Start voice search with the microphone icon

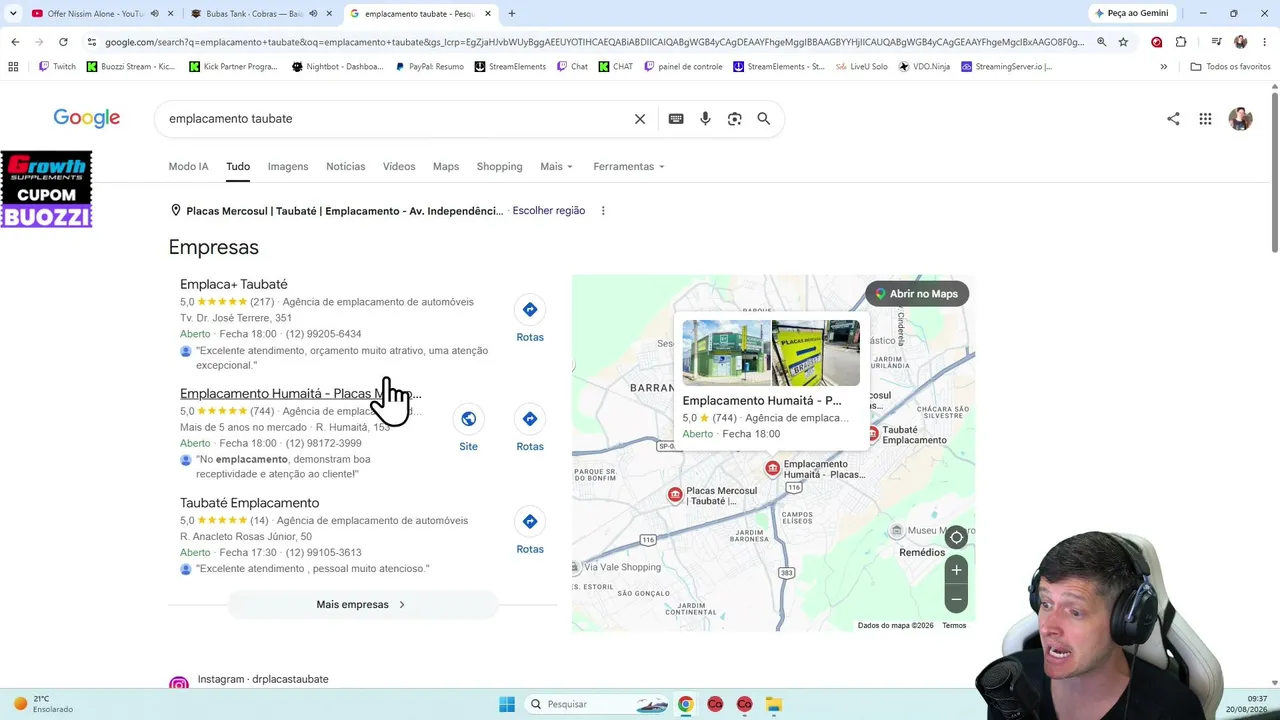705,119
